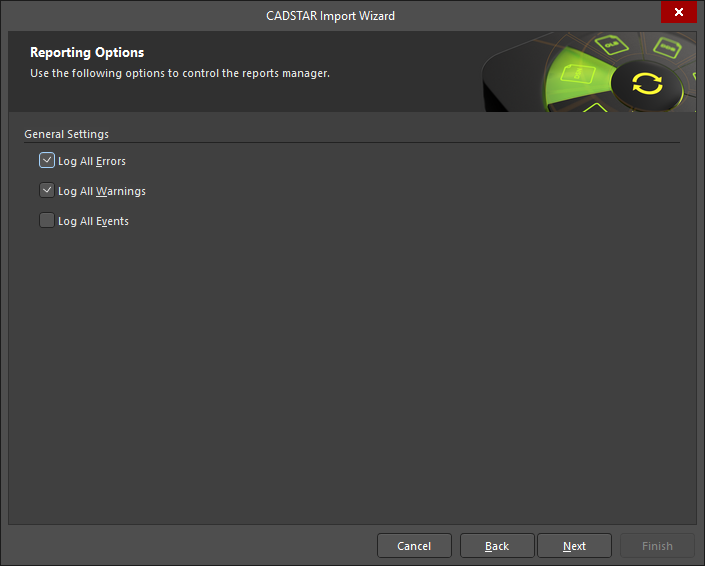Image resolution: width=705 pixels, height=566 pixels.
Task: Click the Reporting Options heading
Action: 87,53
